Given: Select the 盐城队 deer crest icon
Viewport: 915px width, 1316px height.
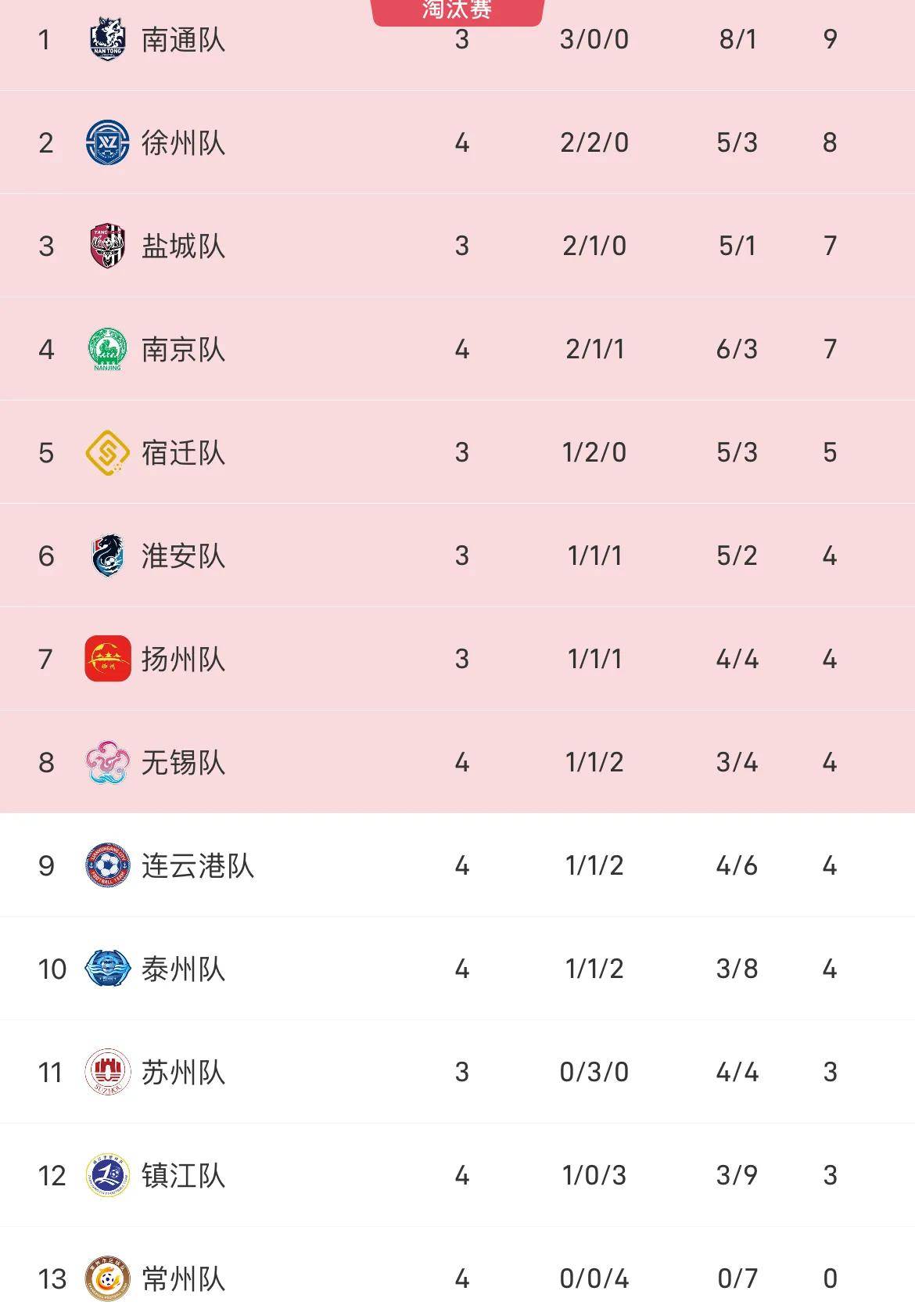Looking at the screenshot, I should click(107, 246).
